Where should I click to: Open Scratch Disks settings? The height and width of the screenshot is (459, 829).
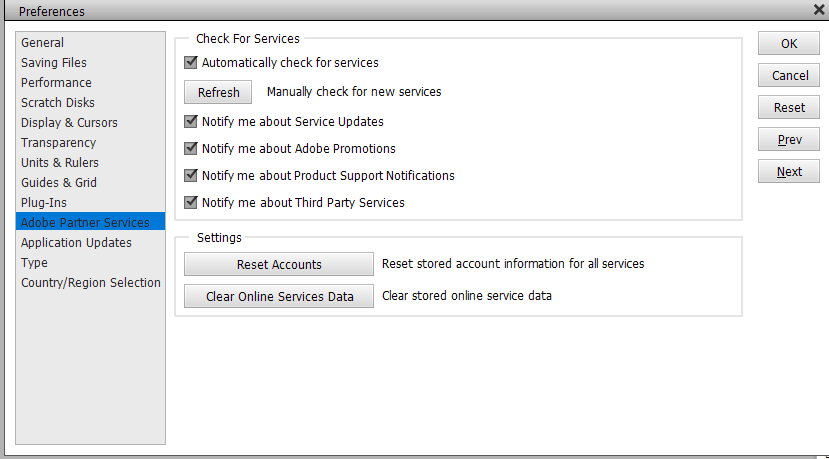(59, 103)
